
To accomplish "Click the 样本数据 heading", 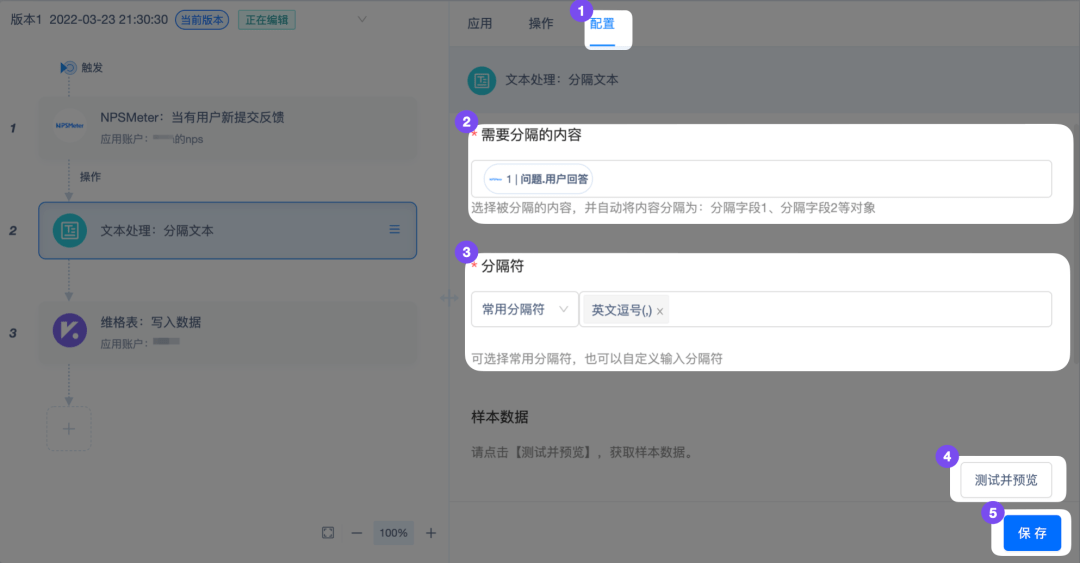I will [x=500, y=417].
